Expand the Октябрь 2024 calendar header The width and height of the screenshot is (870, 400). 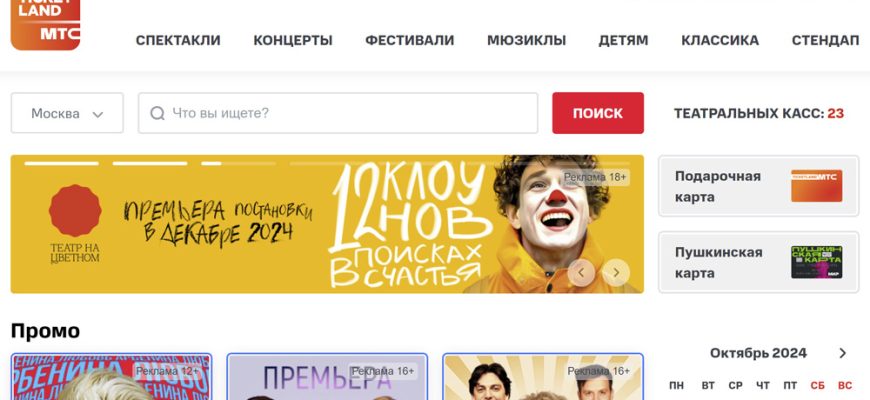tap(758, 353)
